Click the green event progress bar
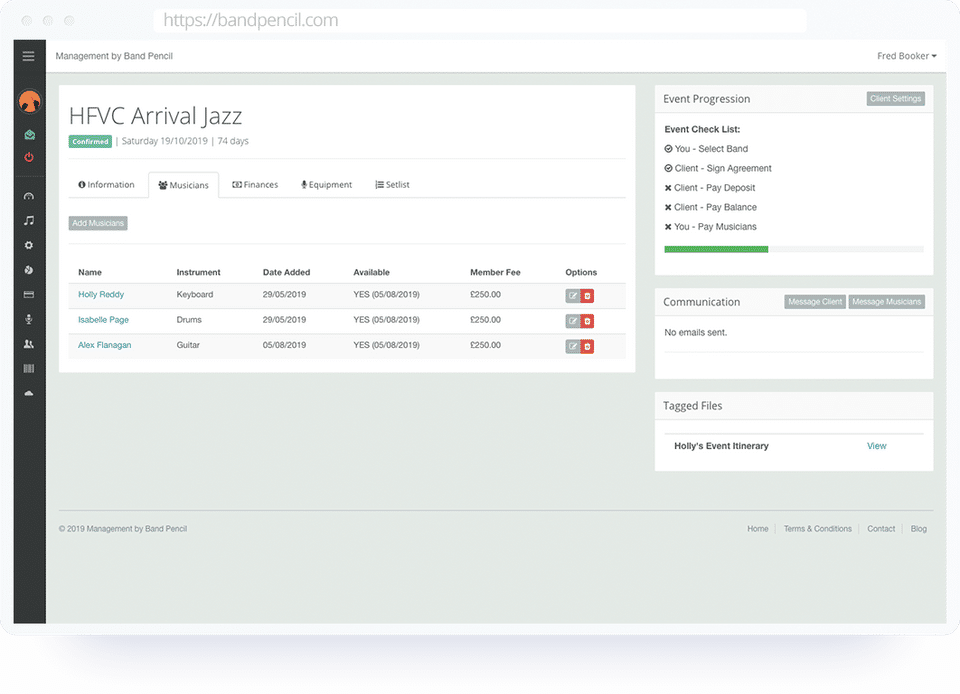 [716, 249]
